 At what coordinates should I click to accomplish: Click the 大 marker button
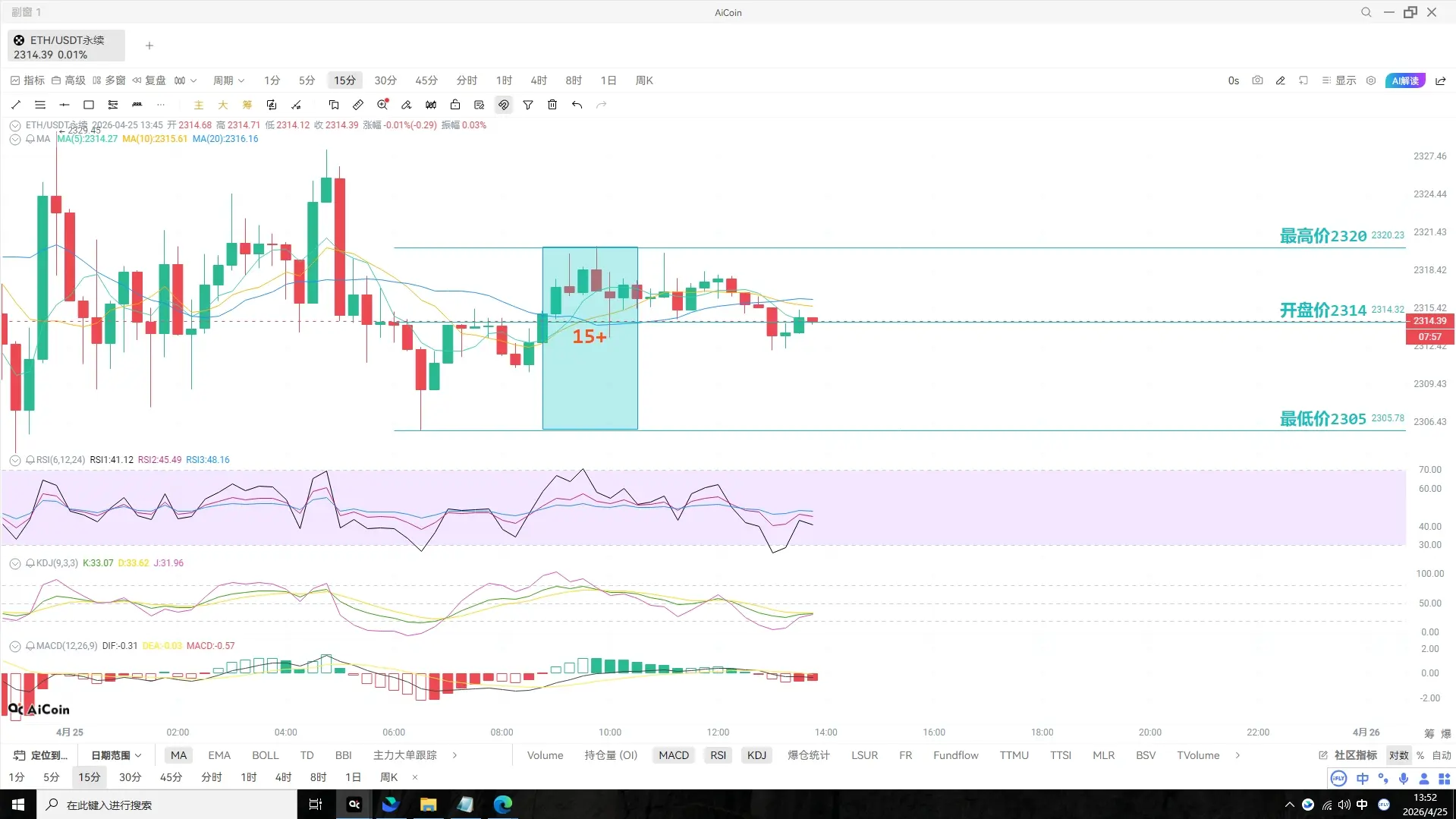click(223, 105)
